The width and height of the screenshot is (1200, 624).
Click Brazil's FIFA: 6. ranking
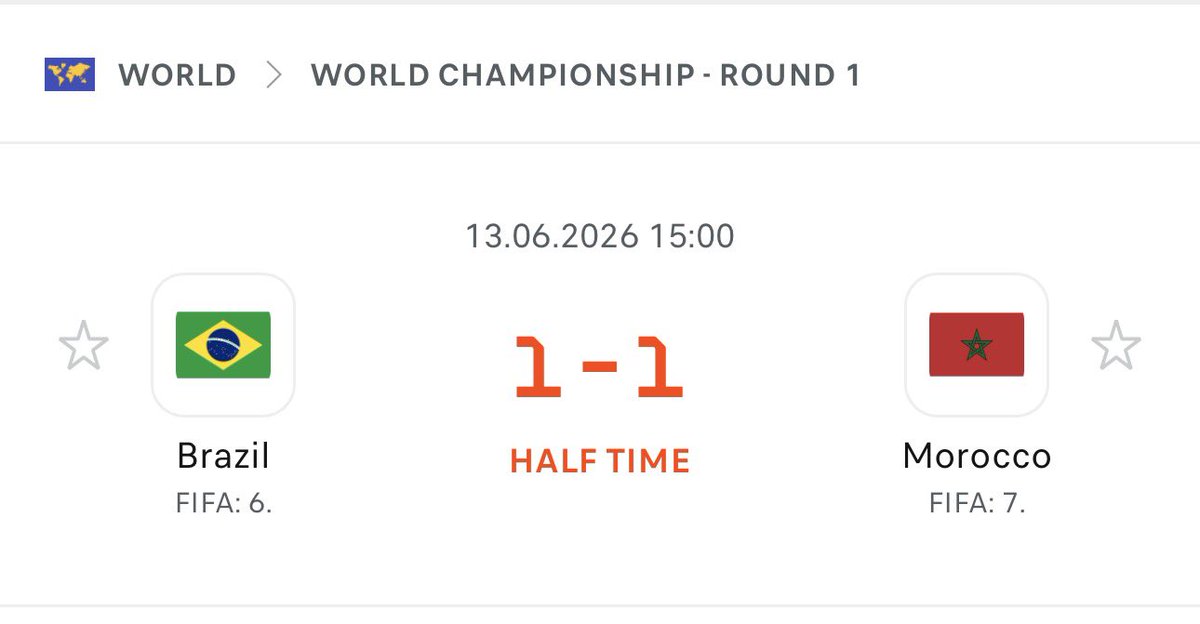click(223, 502)
